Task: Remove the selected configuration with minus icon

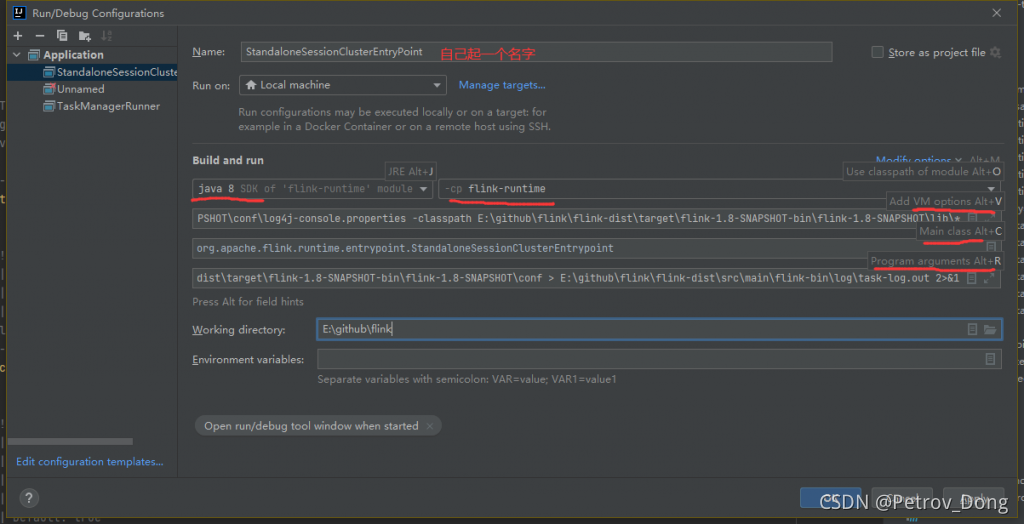Action: (40, 36)
